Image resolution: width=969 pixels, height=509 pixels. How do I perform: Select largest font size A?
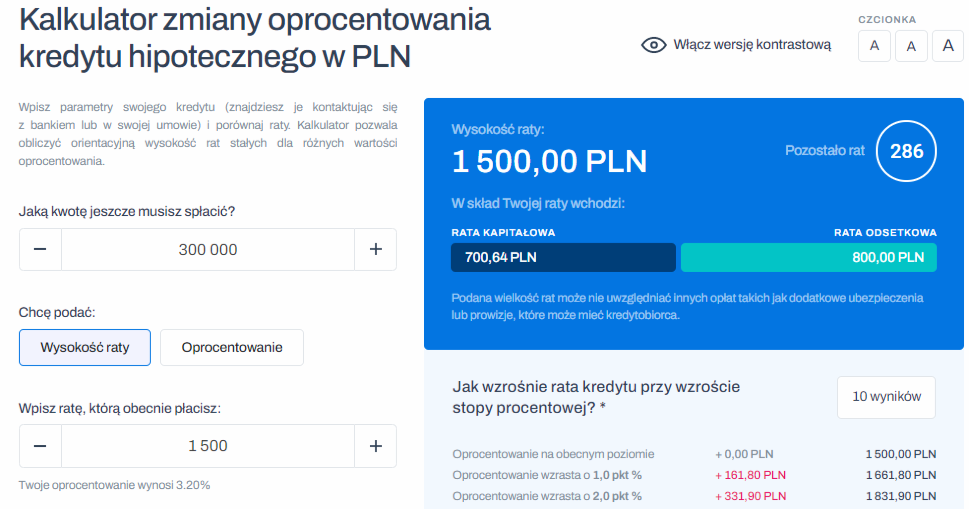tap(948, 46)
